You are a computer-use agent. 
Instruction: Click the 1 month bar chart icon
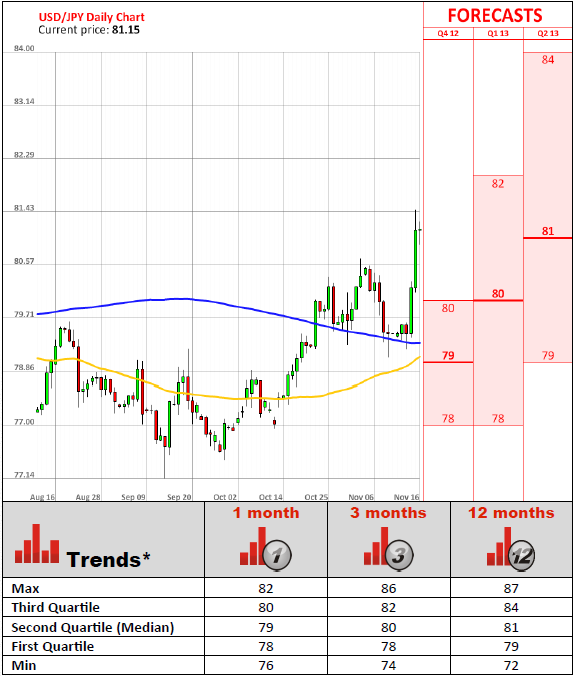click(x=266, y=549)
